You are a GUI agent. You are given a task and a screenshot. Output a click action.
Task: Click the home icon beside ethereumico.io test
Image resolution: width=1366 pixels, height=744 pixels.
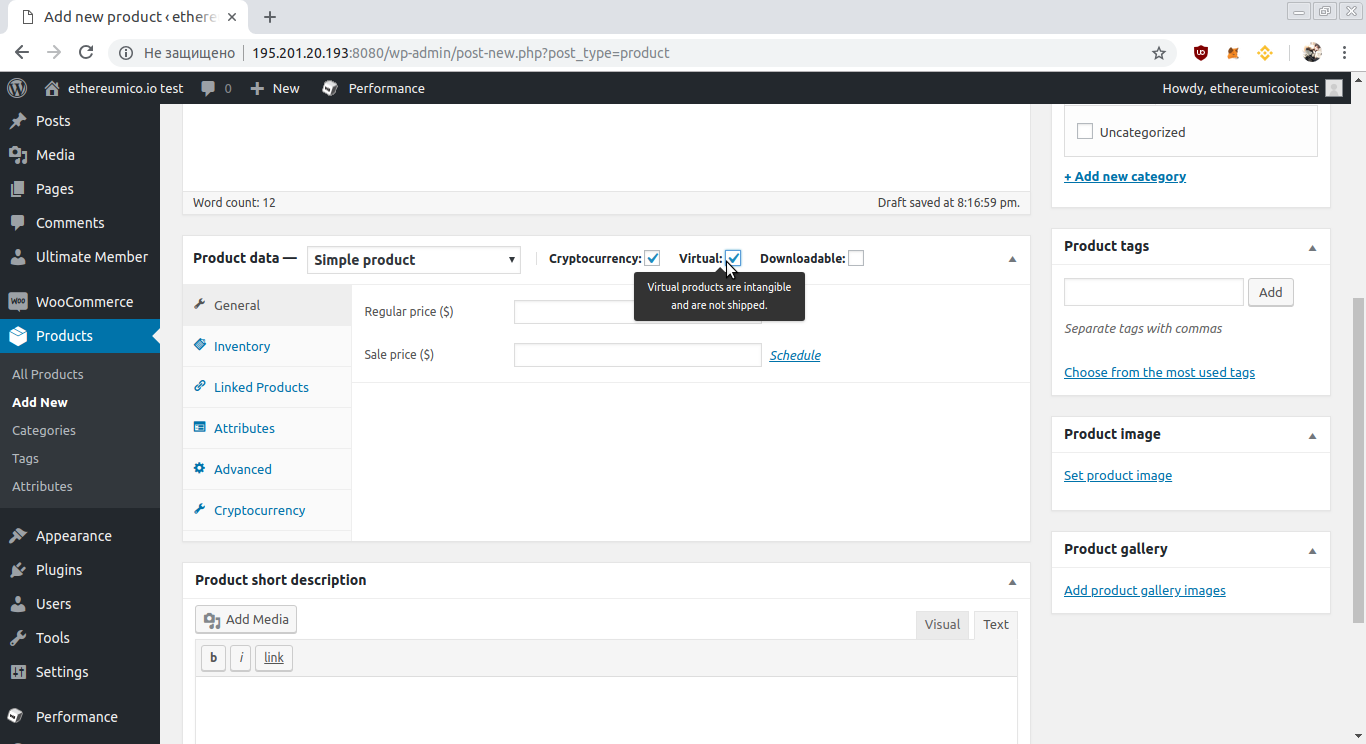click(x=53, y=88)
